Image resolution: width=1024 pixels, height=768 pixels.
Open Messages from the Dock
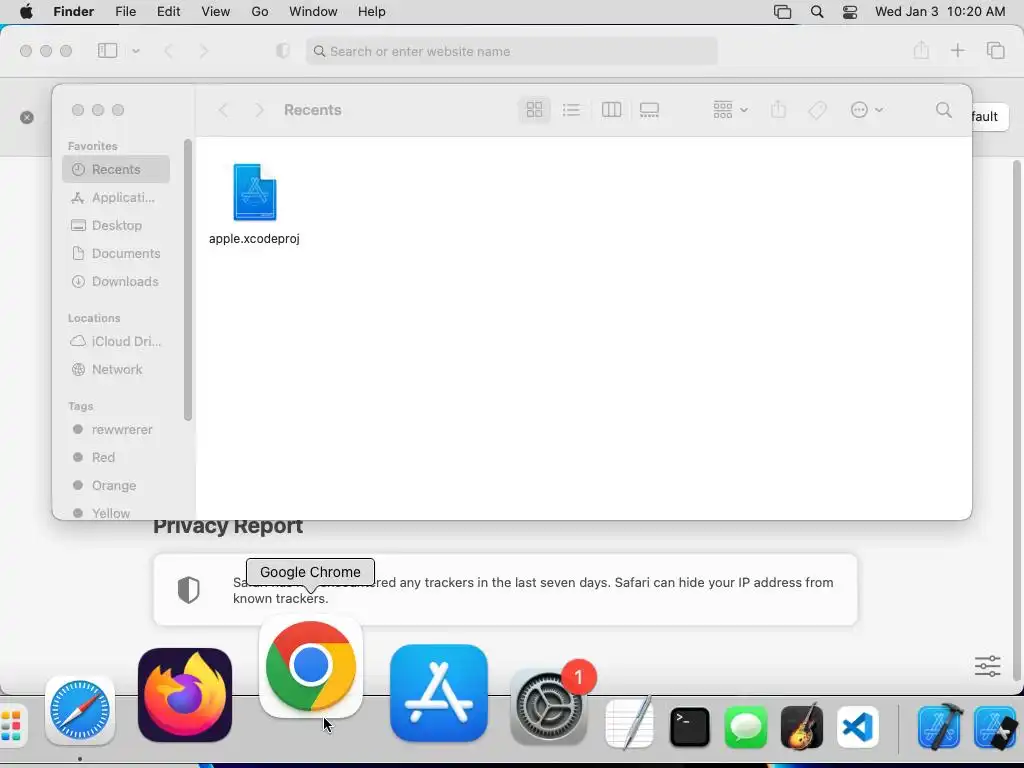point(746,726)
